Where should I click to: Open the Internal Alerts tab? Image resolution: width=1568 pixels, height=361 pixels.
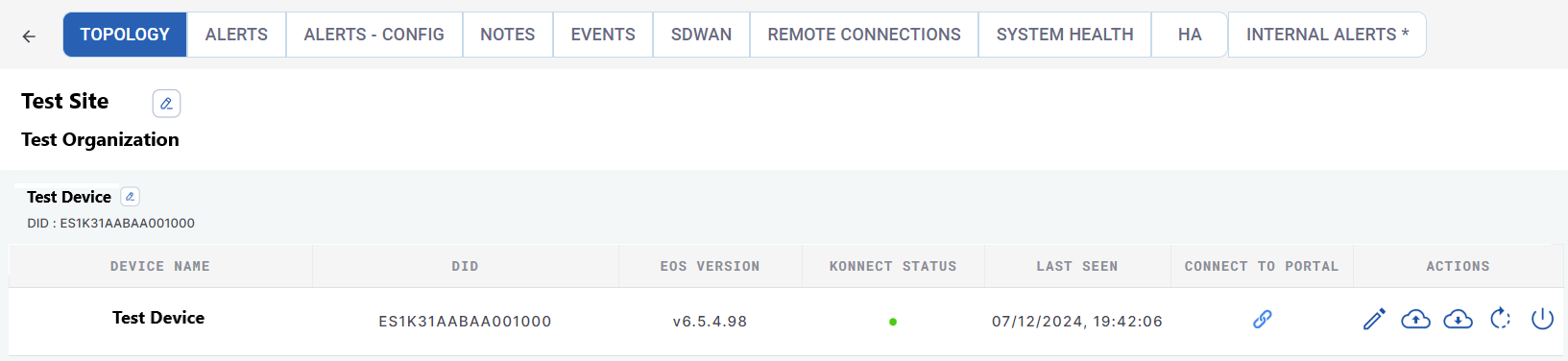click(x=1327, y=35)
